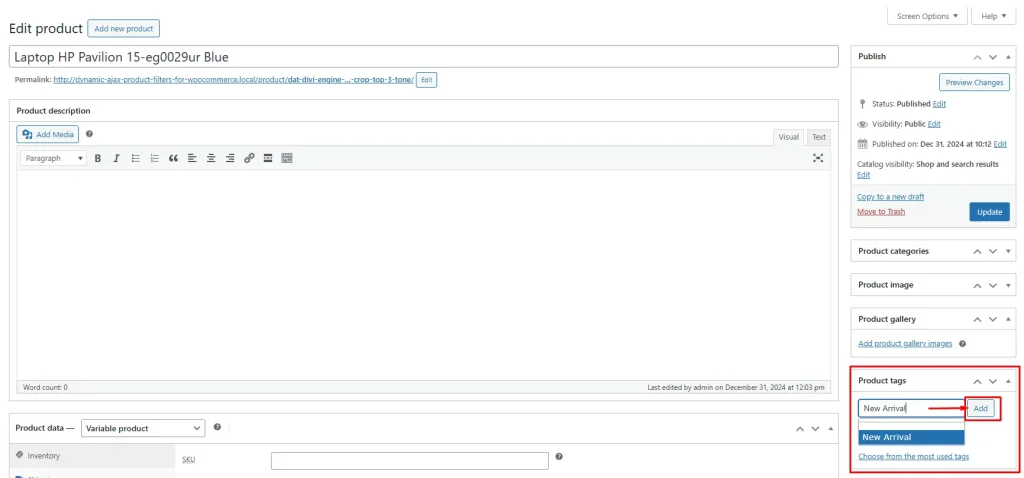Image resolution: width=1024 pixels, height=478 pixels.
Task: Click the SKU input field
Action: (409, 460)
